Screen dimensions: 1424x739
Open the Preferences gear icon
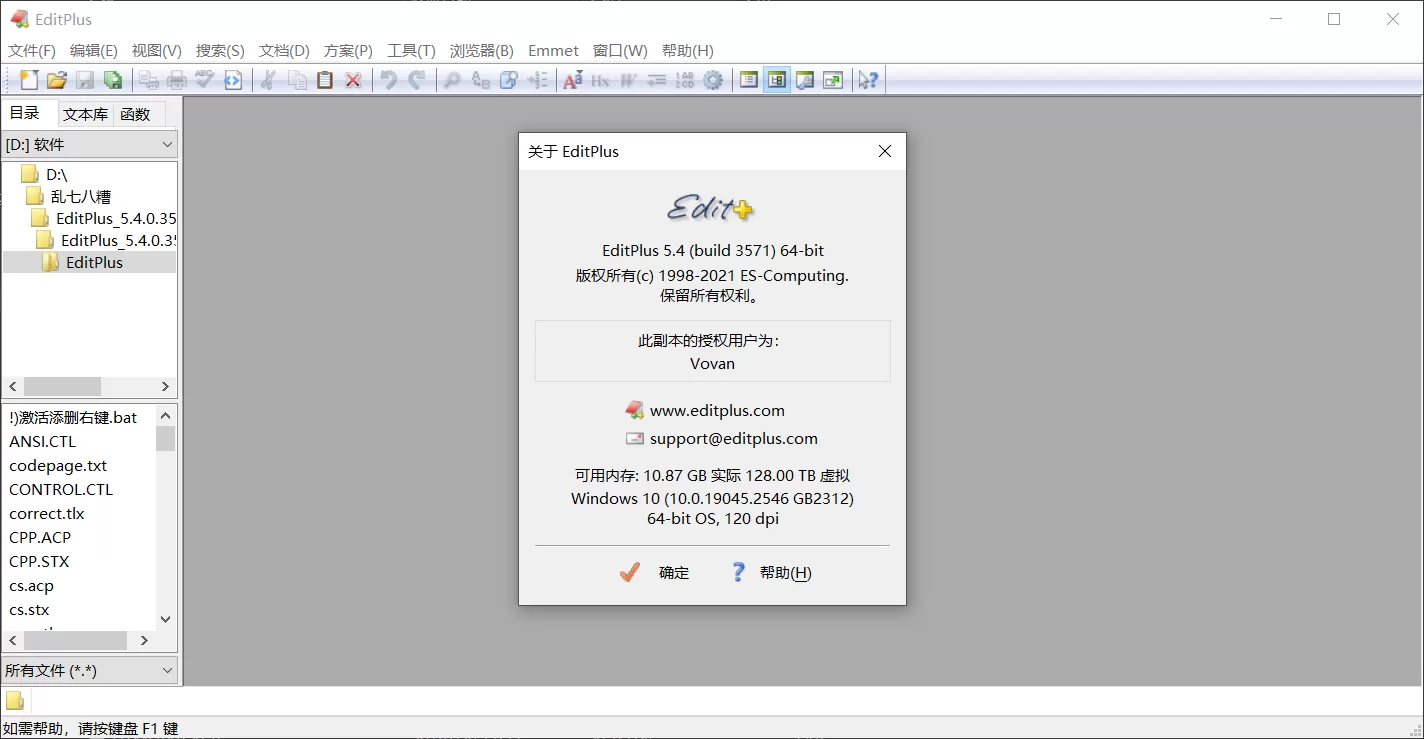pyautogui.click(x=713, y=80)
